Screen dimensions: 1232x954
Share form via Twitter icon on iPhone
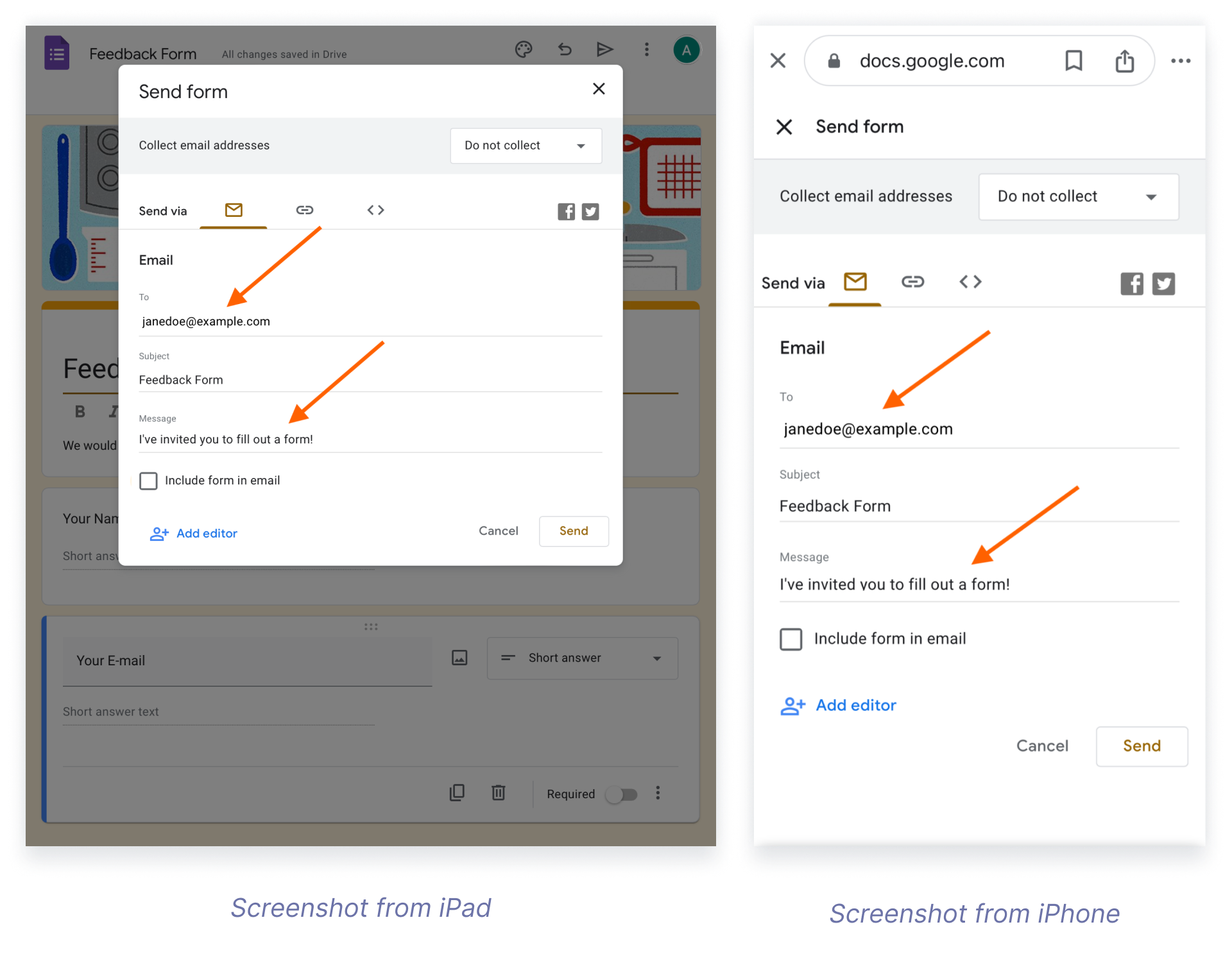pyautogui.click(x=1163, y=284)
